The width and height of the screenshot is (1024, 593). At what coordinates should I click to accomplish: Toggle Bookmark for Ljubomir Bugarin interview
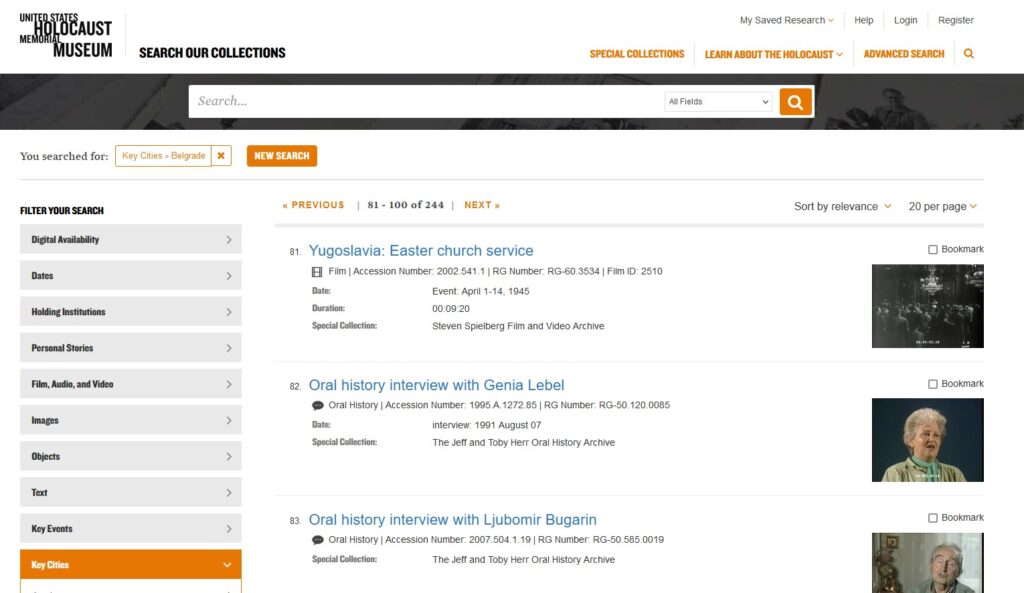coord(933,518)
